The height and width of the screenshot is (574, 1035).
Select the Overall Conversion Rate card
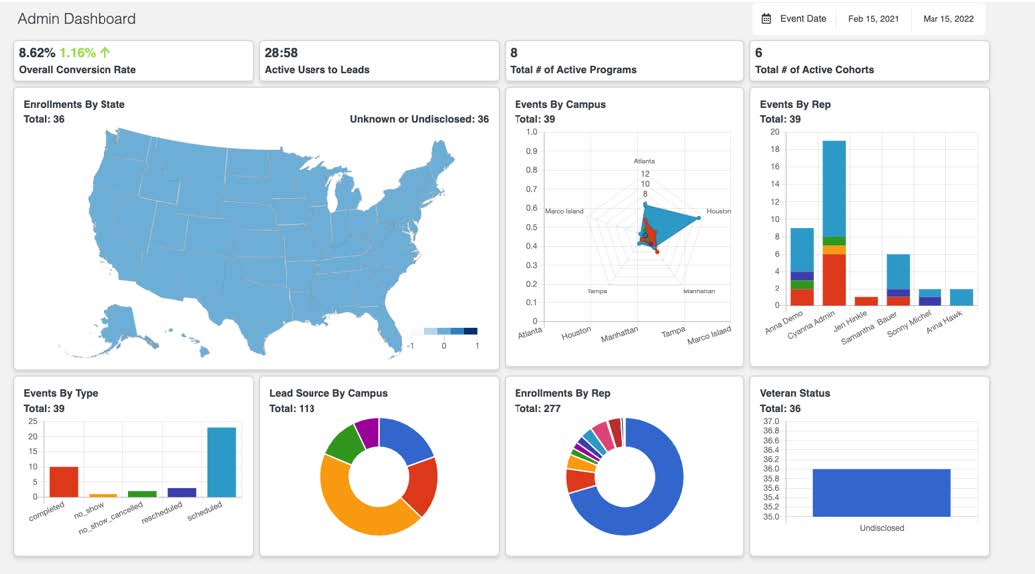click(133, 61)
